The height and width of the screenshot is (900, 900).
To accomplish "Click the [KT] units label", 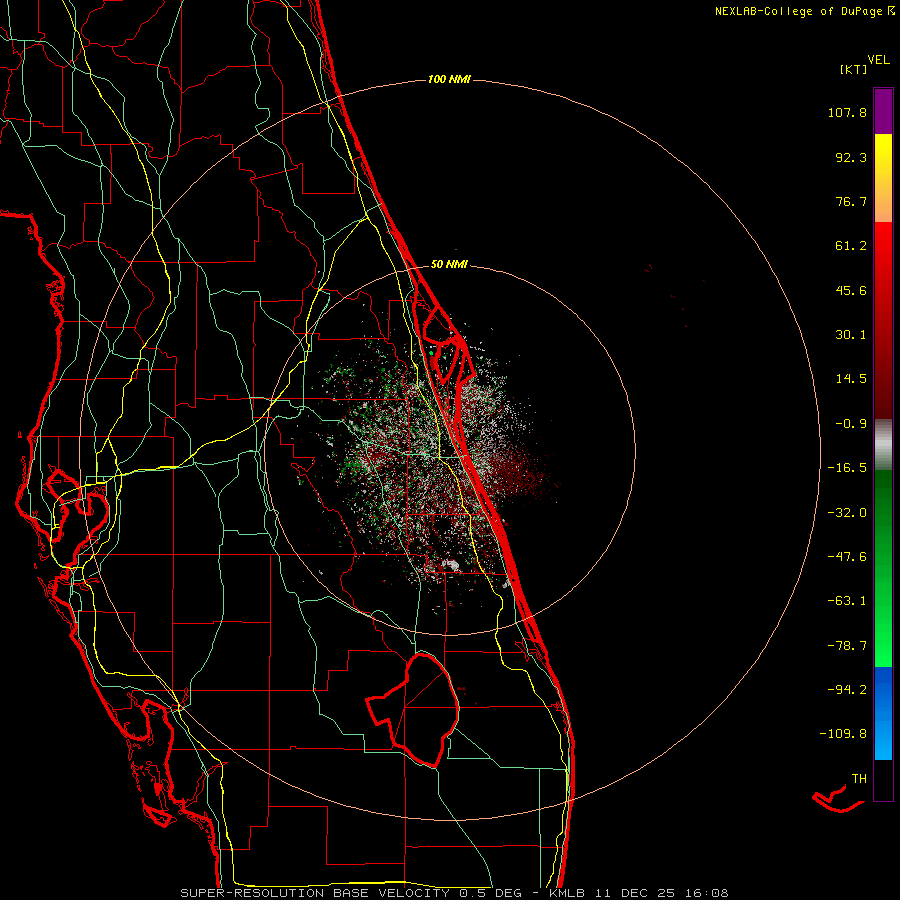I will (854, 69).
